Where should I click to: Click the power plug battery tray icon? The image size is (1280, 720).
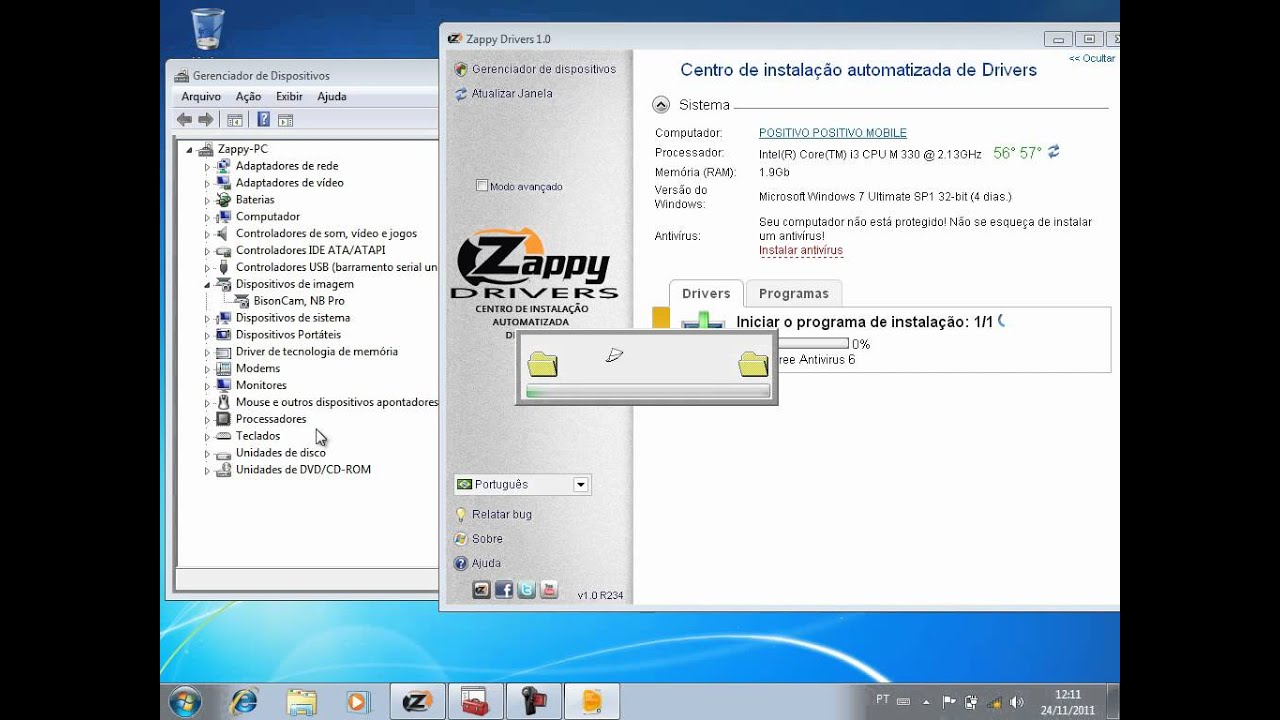click(971, 702)
